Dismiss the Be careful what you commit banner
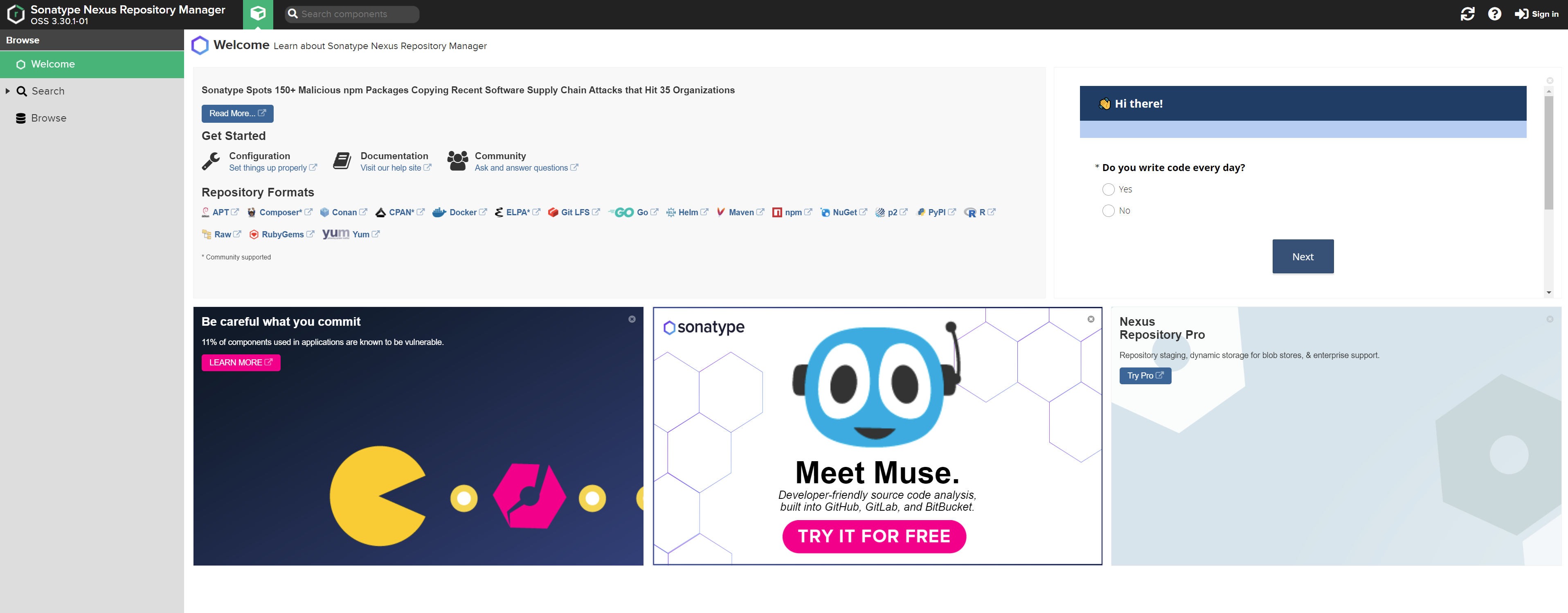Screen dimensions: 1568x613 [x=632, y=319]
